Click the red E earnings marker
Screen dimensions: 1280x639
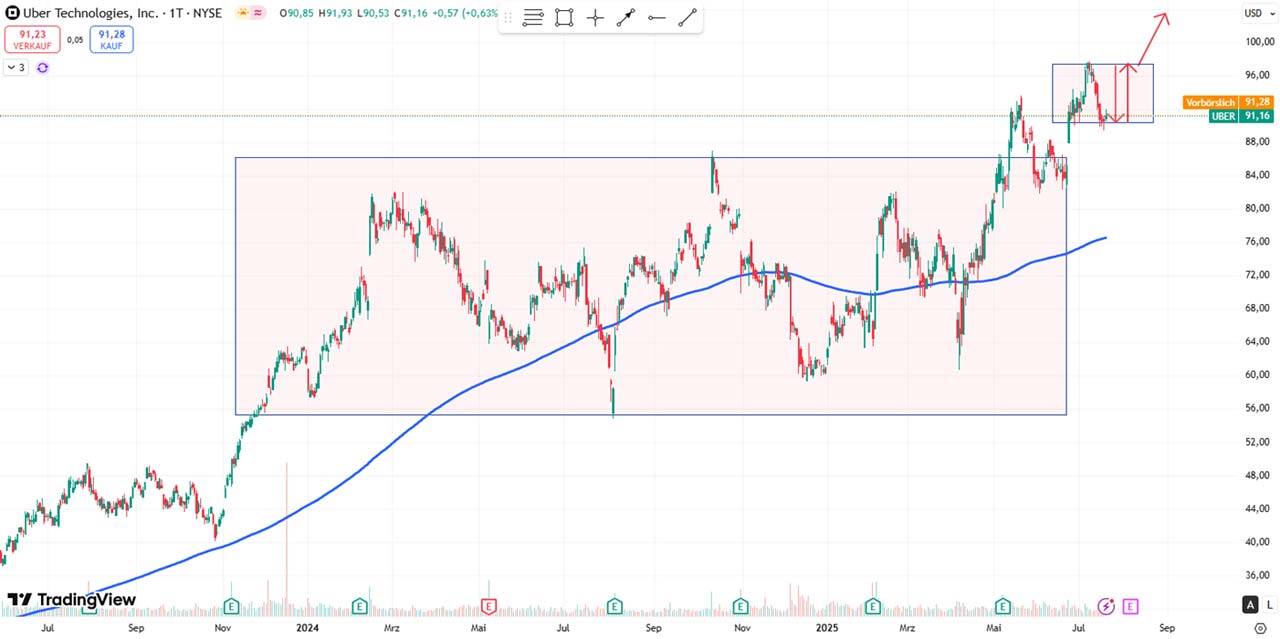(489, 606)
